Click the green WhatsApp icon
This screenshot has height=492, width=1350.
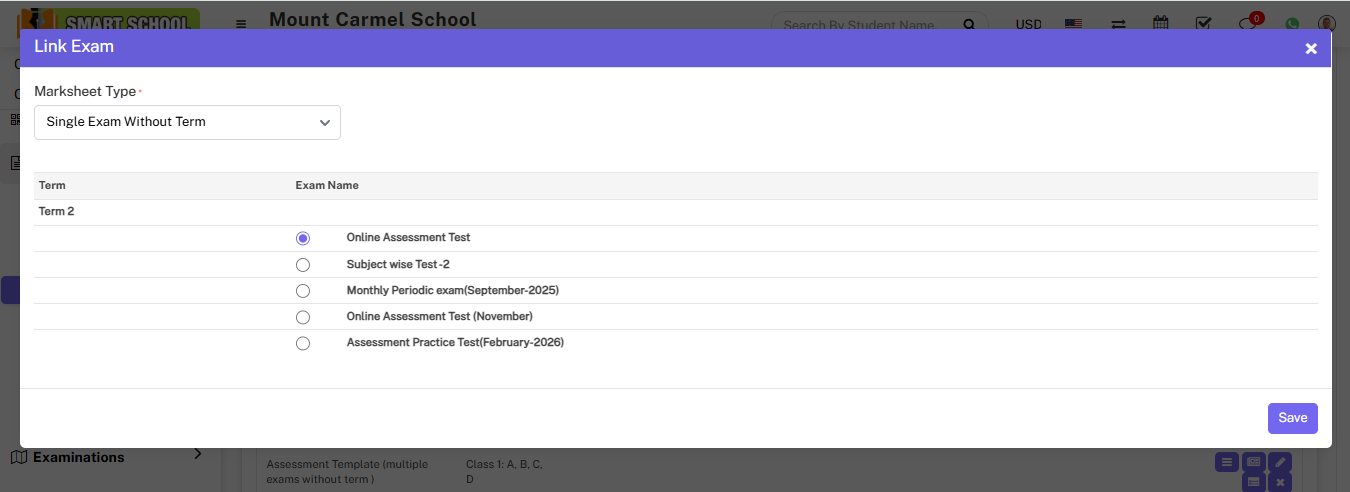click(1292, 23)
